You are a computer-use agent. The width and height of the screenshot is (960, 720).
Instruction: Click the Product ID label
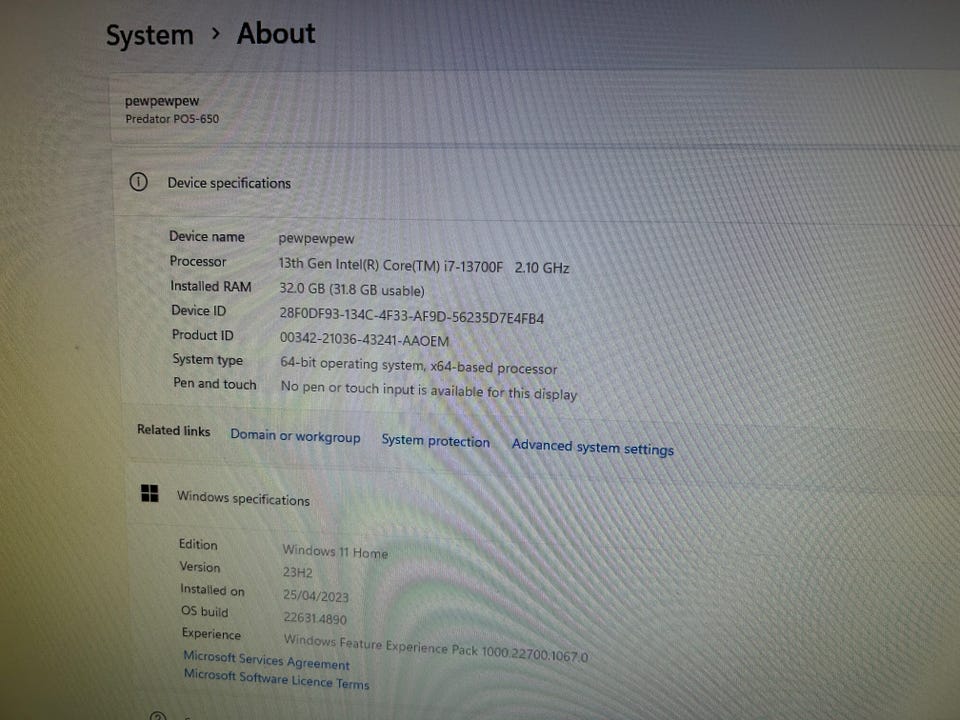202,336
